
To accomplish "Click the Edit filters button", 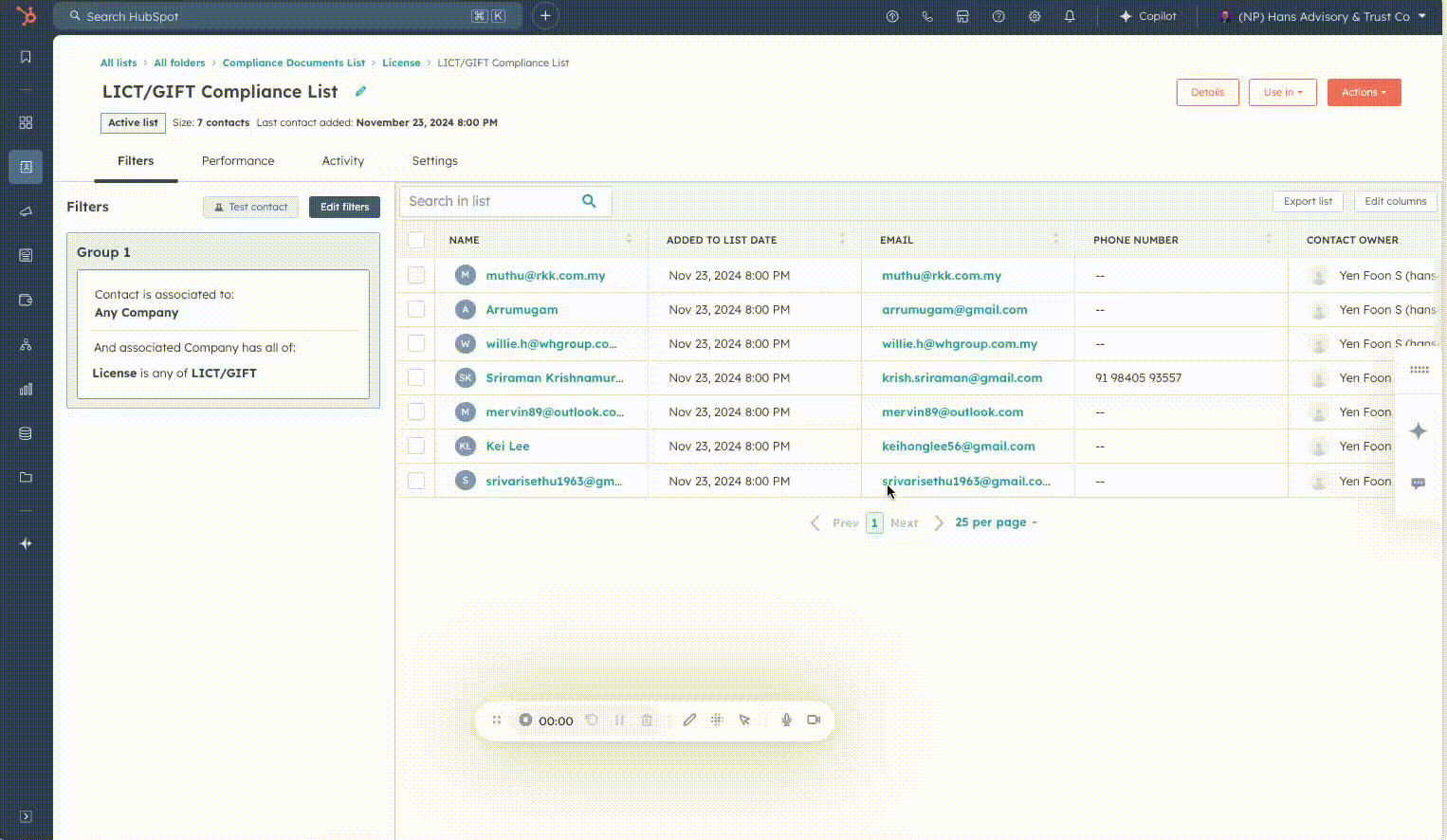I will 344,207.
